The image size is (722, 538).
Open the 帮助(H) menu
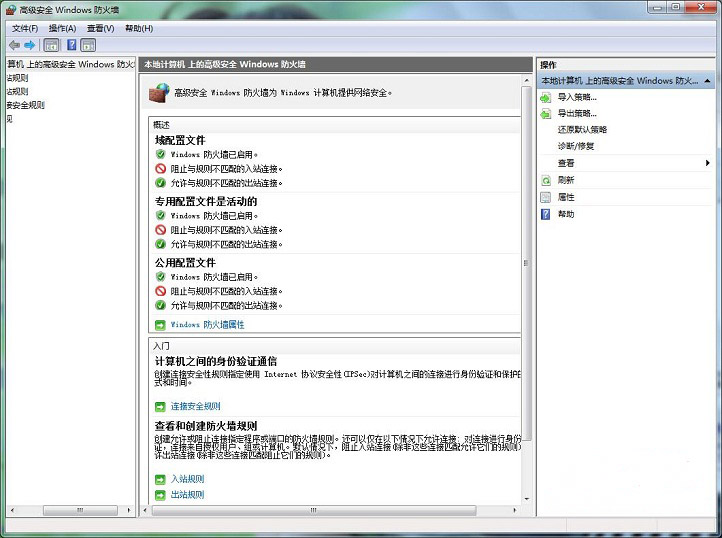(139, 29)
